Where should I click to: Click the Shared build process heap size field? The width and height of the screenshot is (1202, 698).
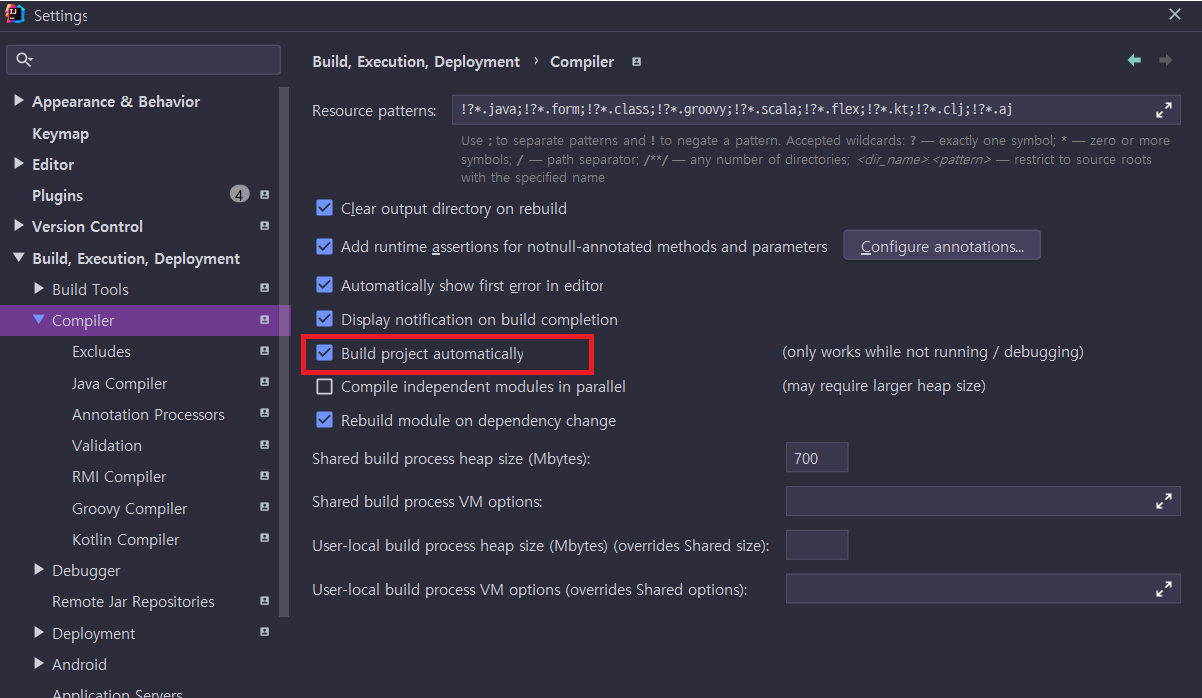[x=816, y=457]
